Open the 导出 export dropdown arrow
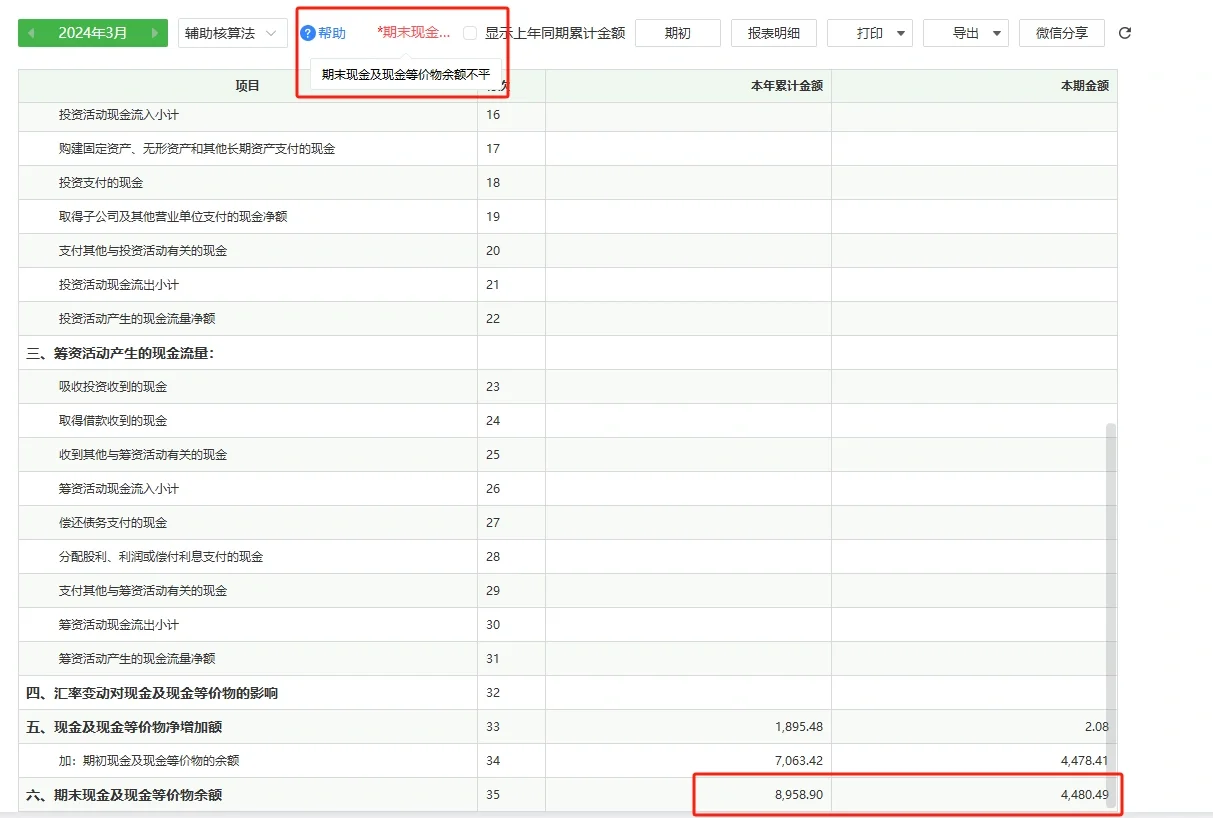 click(994, 32)
